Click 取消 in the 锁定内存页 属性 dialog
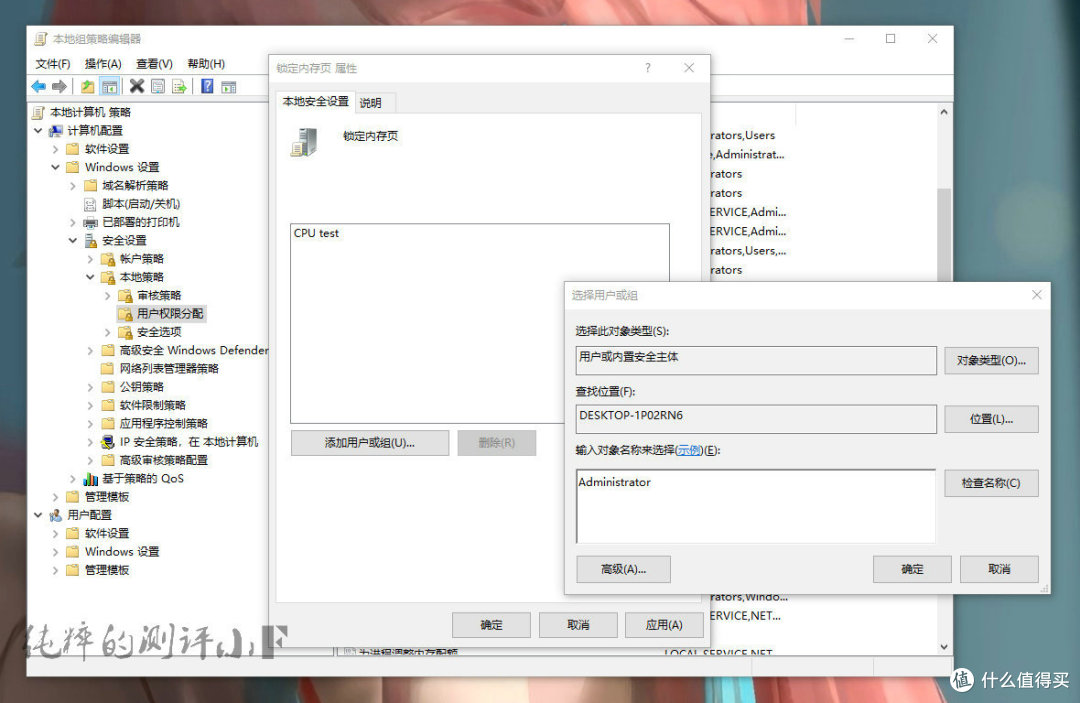 click(578, 625)
